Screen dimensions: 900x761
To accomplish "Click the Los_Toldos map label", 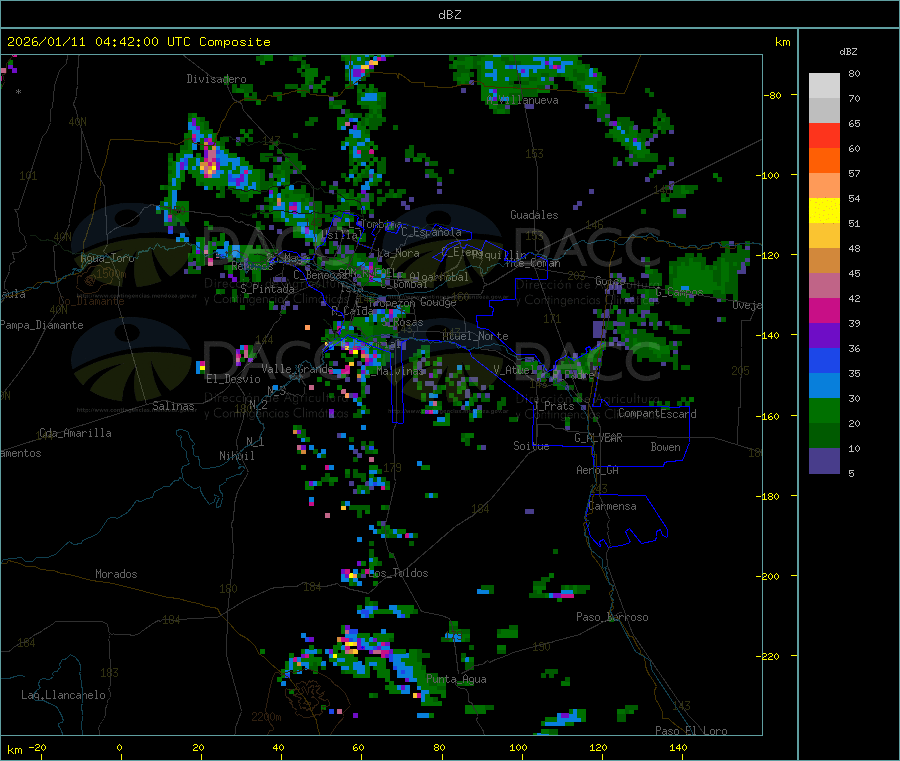I will (398, 573).
